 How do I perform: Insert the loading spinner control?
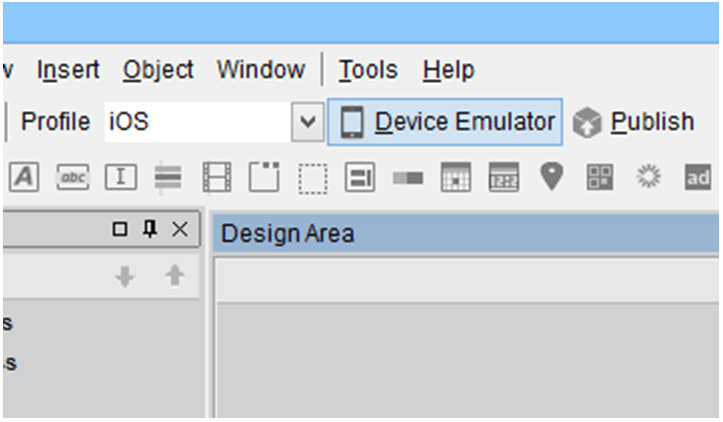(648, 177)
